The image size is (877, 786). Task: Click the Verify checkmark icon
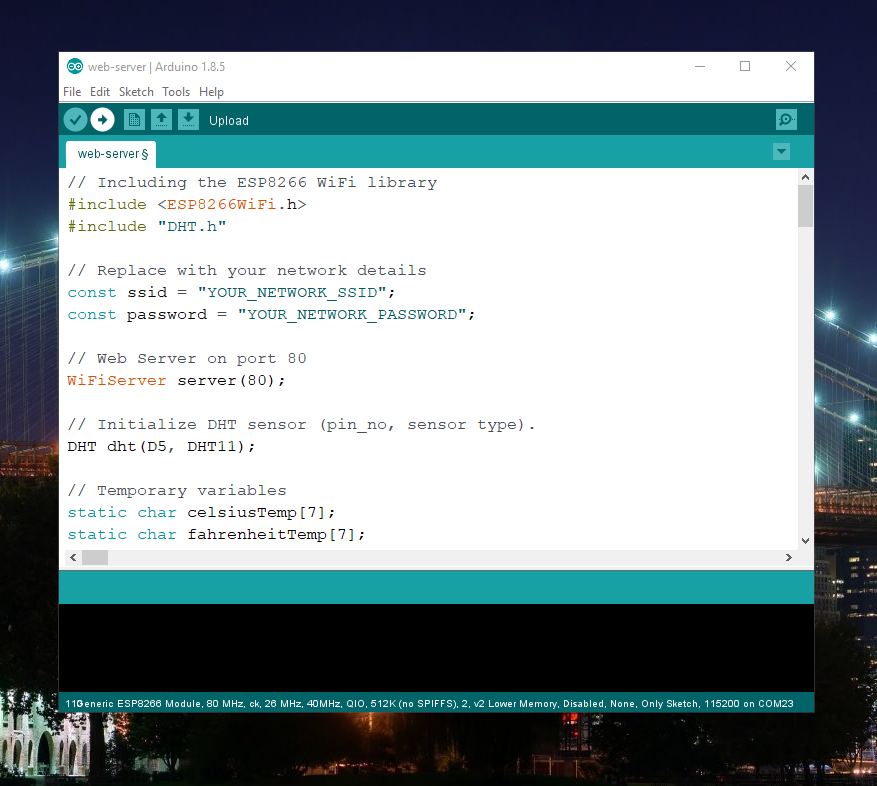point(75,120)
